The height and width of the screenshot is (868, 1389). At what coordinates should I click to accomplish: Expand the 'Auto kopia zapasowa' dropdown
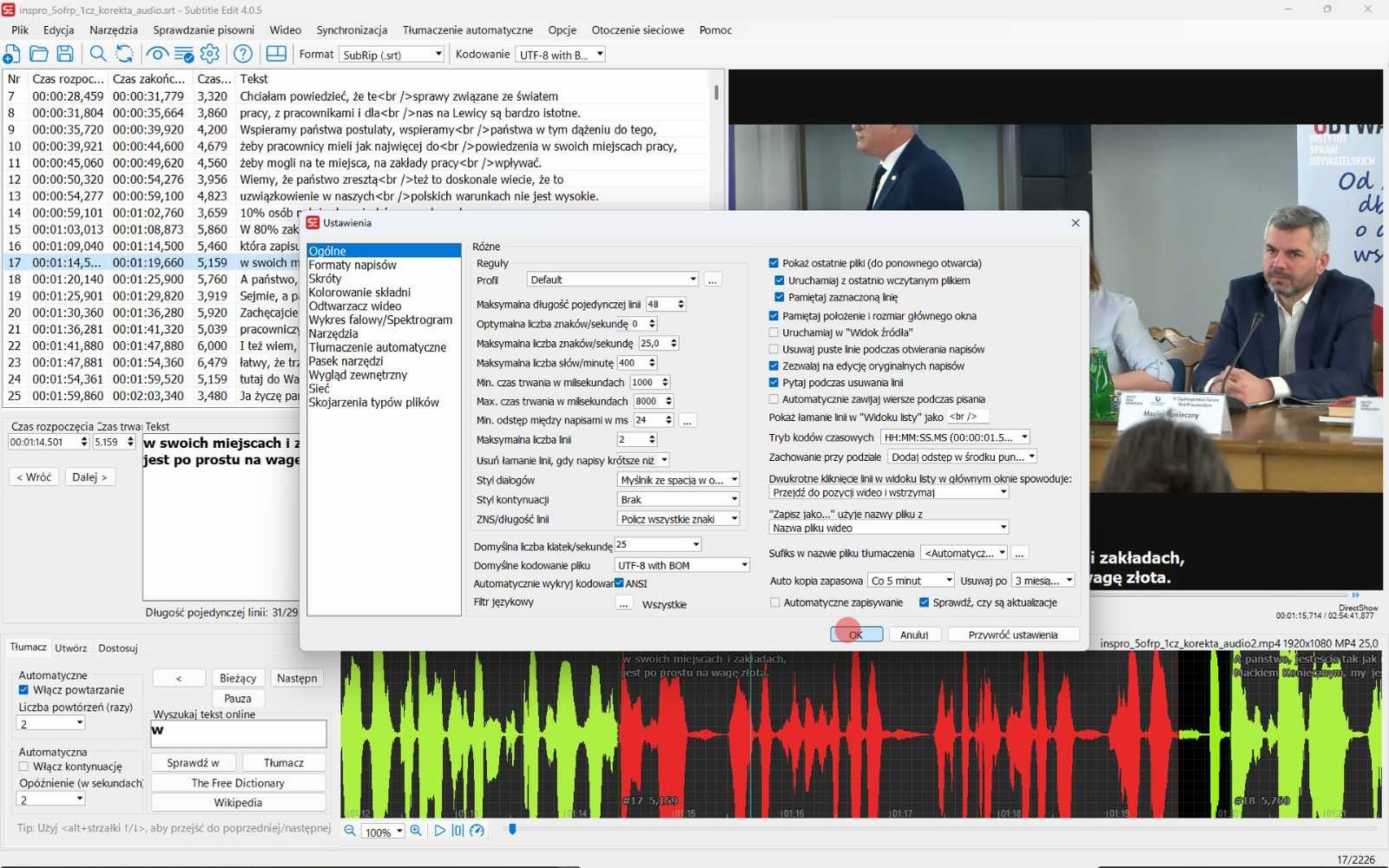coord(912,581)
